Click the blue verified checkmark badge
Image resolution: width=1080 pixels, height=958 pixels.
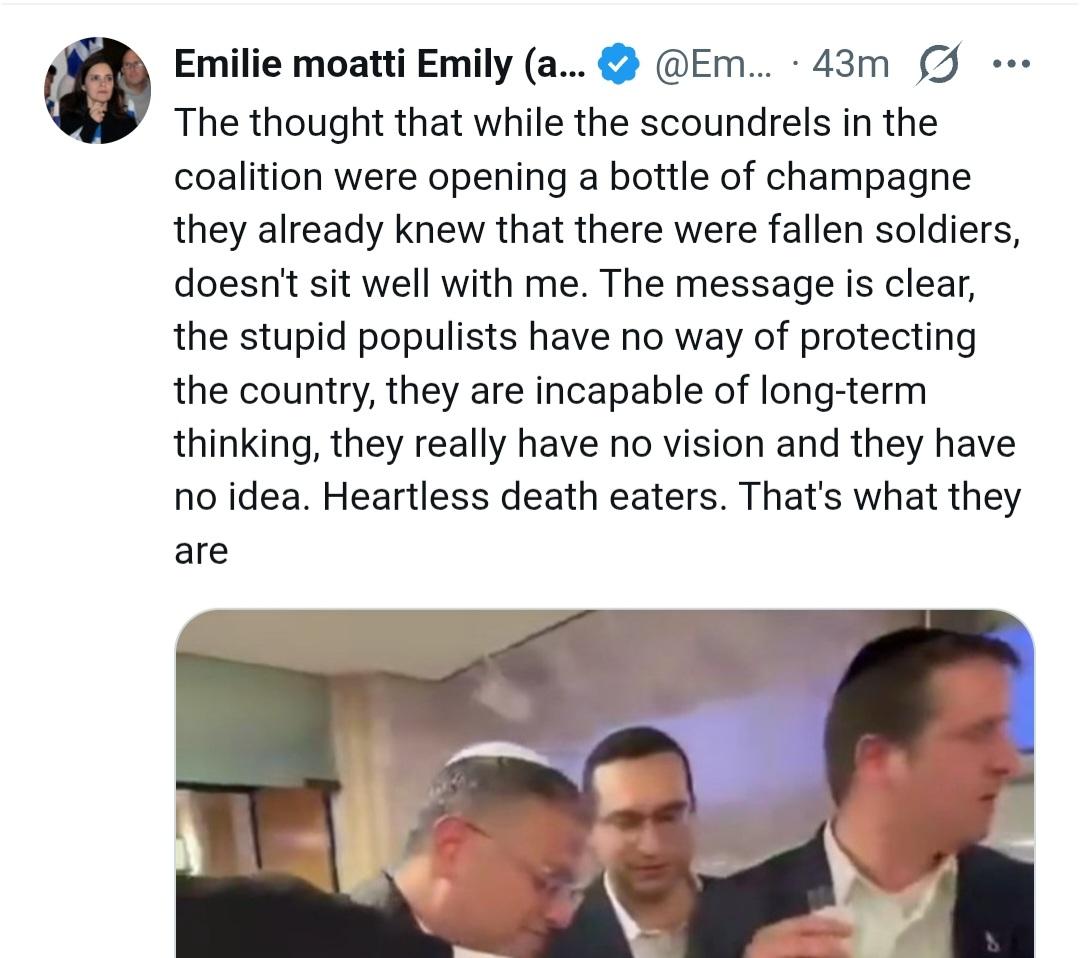tap(619, 65)
